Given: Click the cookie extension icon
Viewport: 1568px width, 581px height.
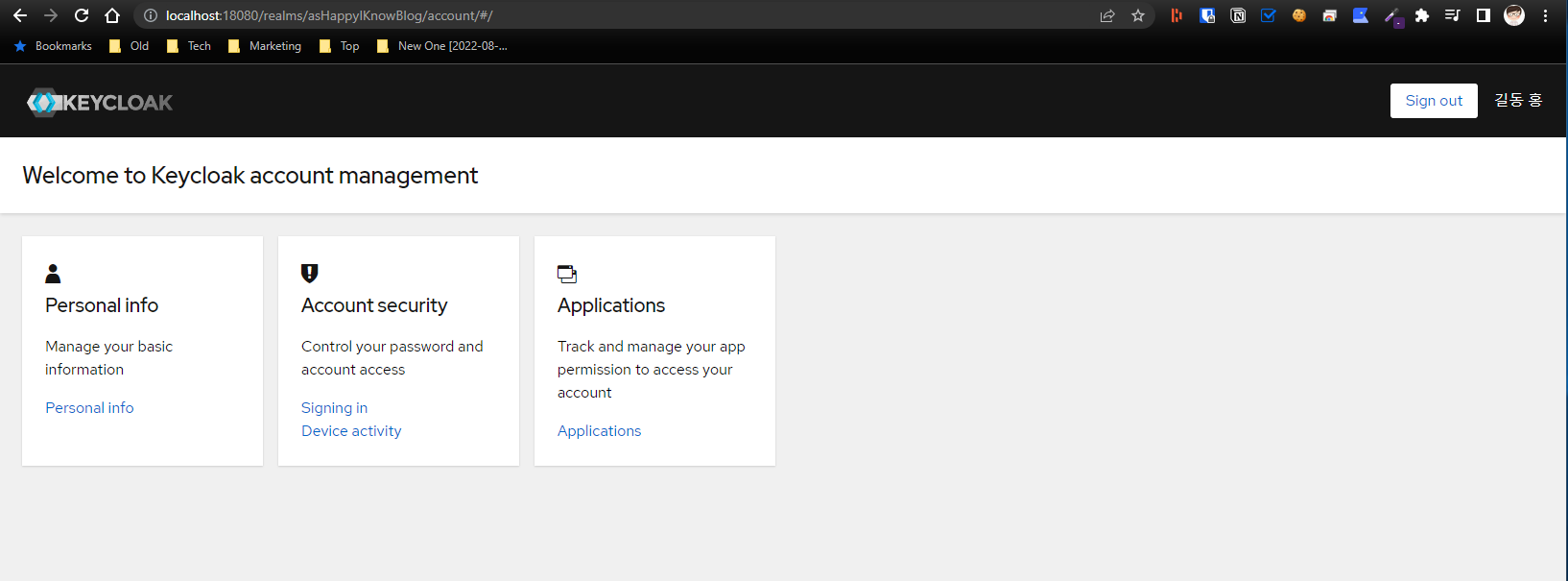Looking at the screenshot, I should coord(1299,15).
